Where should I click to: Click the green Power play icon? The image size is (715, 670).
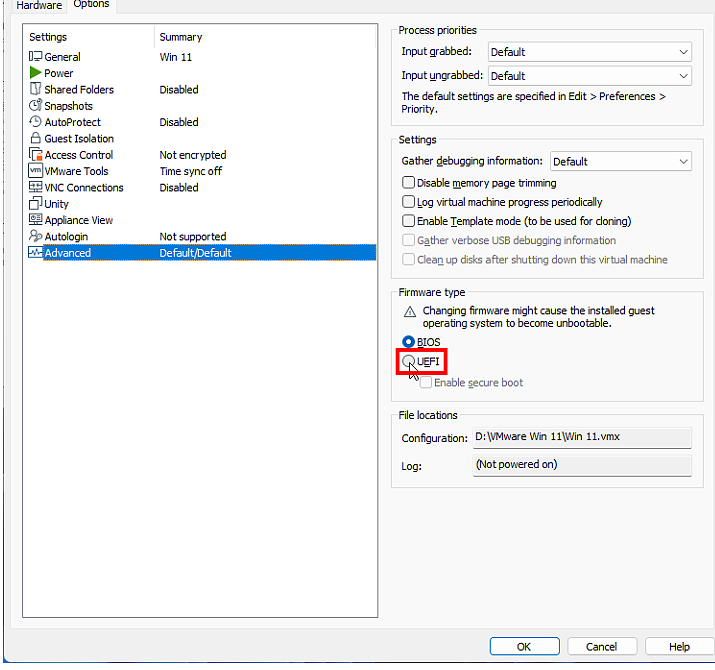point(35,73)
